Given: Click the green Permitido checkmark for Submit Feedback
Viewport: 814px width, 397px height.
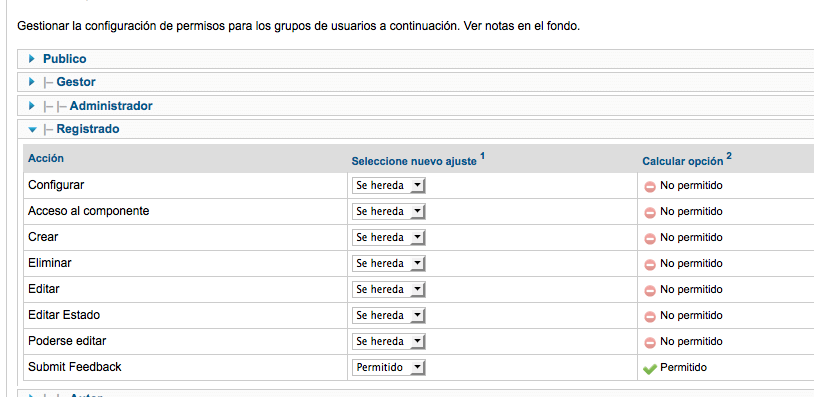Looking at the screenshot, I should (x=649, y=368).
